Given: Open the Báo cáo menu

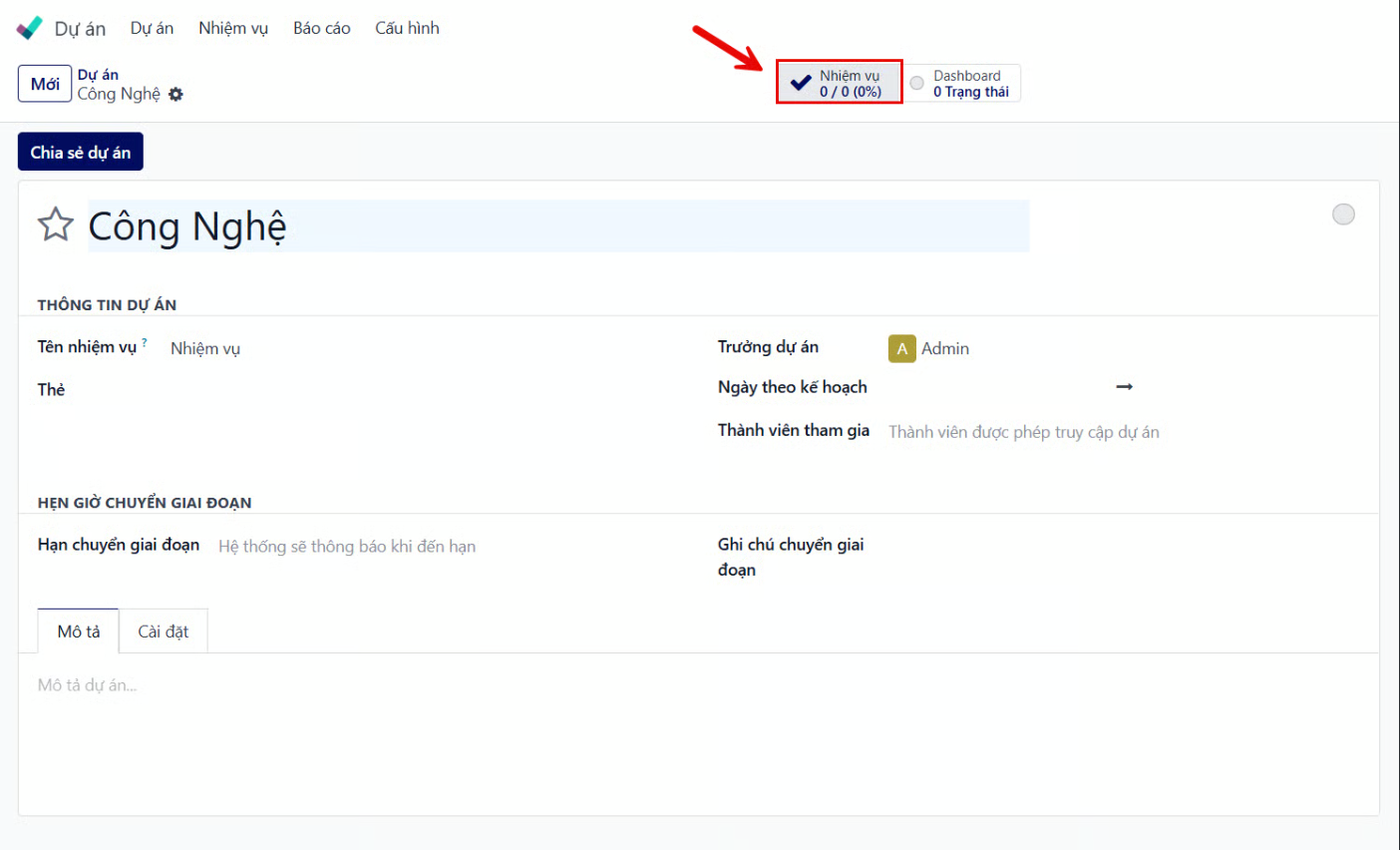Looking at the screenshot, I should tap(321, 28).
